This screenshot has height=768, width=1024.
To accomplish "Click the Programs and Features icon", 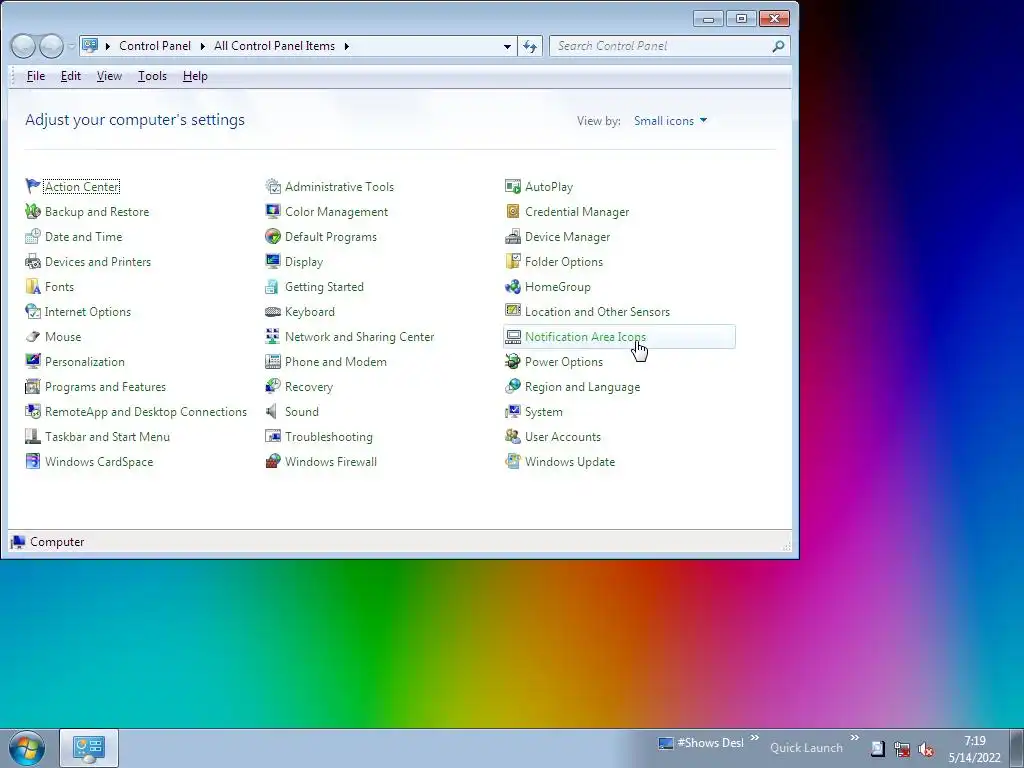I will [33, 387].
